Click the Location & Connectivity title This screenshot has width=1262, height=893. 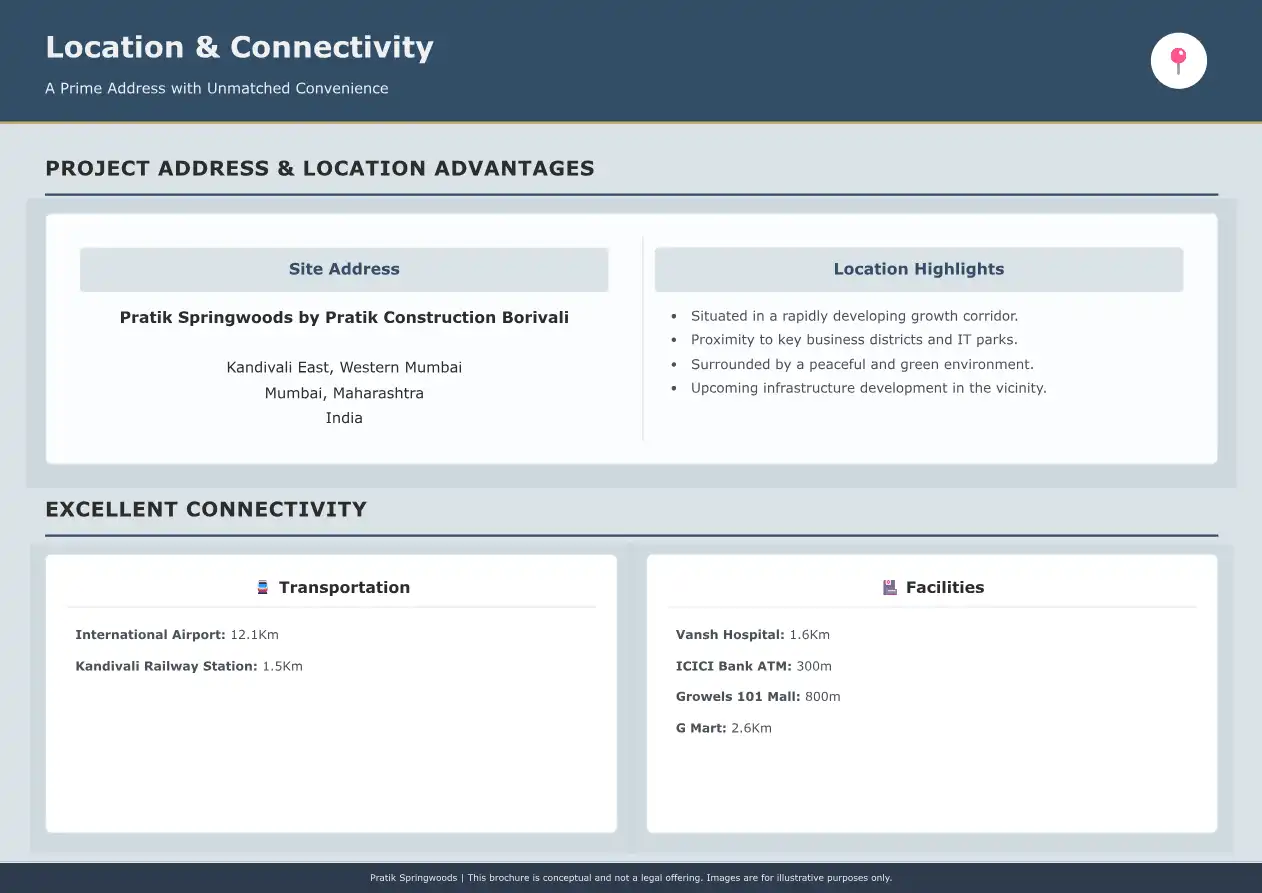click(x=239, y=47)
